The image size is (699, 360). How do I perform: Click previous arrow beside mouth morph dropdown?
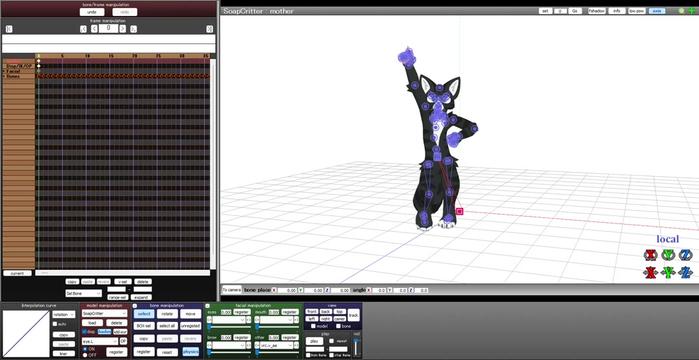click(257, 320)
